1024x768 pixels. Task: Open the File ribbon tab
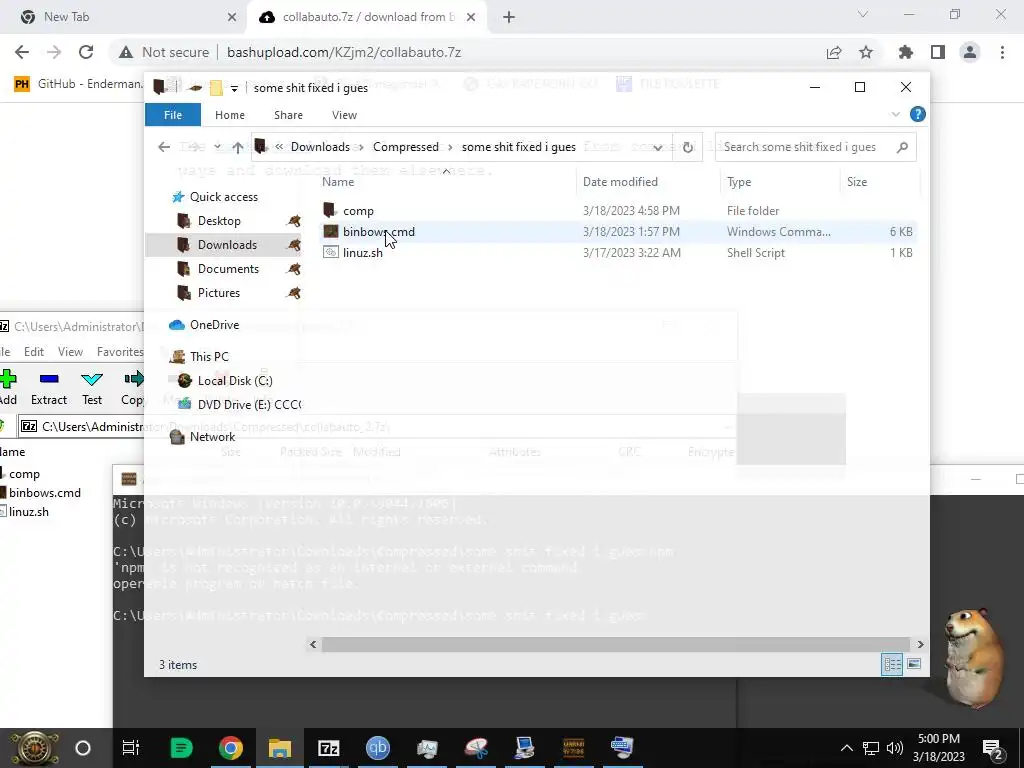click(172, 115)
